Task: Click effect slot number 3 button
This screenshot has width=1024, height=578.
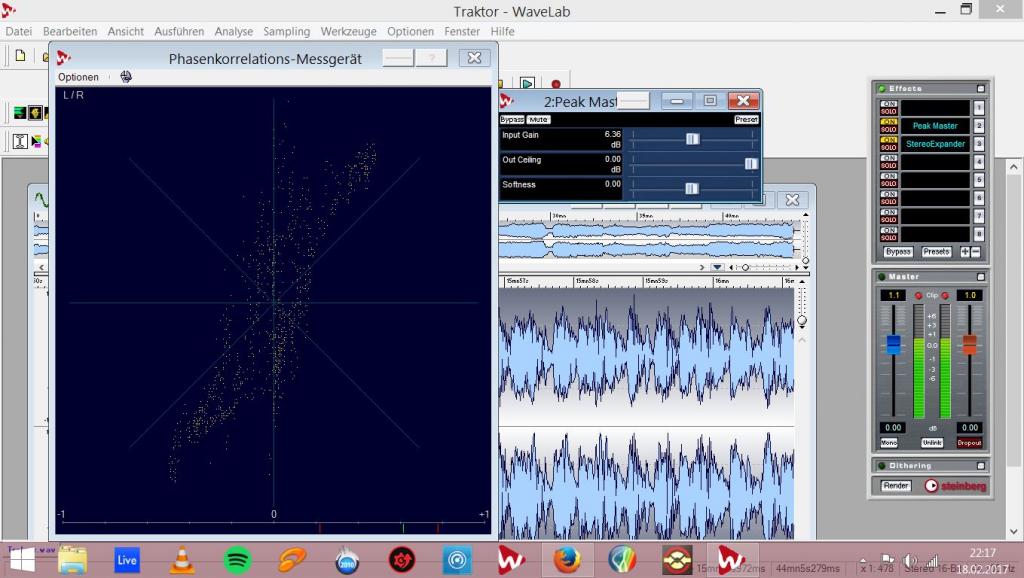Action: (x=979, y=144)
